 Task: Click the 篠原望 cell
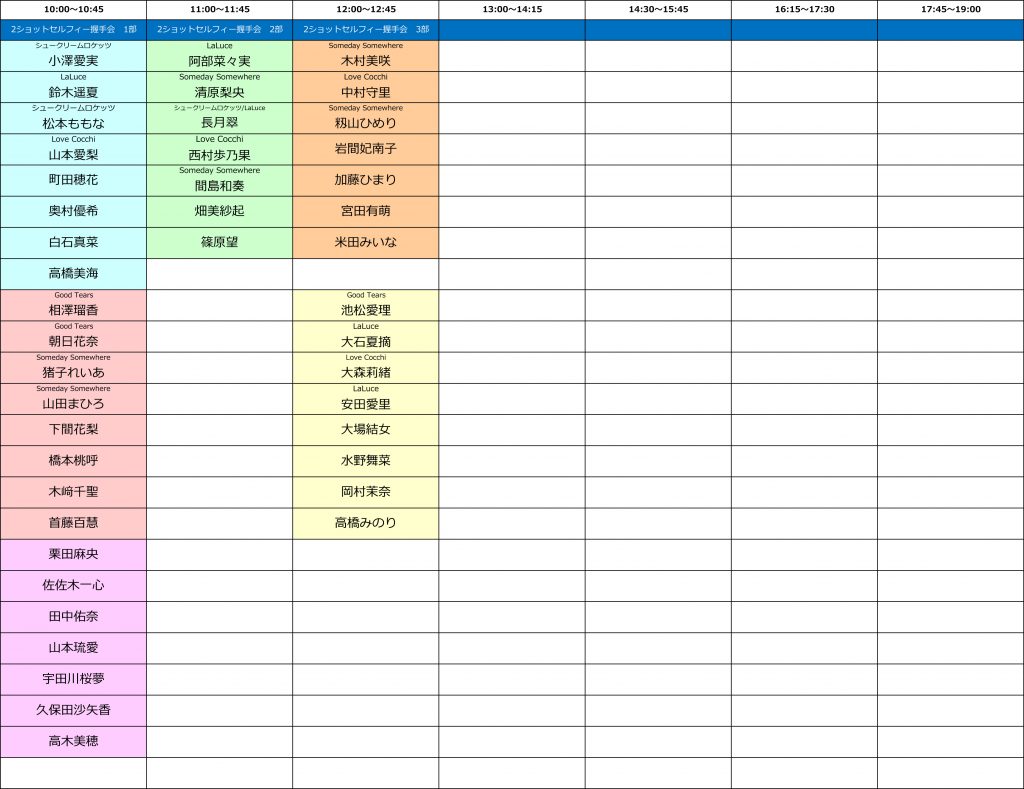(x=219, y=242)
